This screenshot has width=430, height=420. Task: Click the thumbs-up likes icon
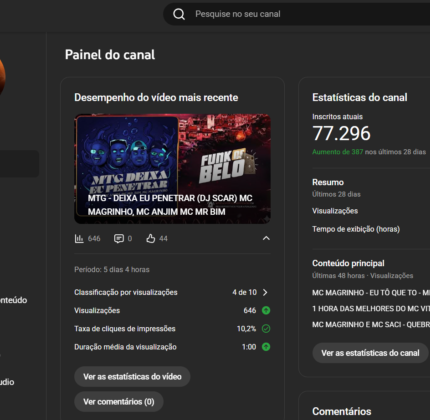tap(151, 239)
